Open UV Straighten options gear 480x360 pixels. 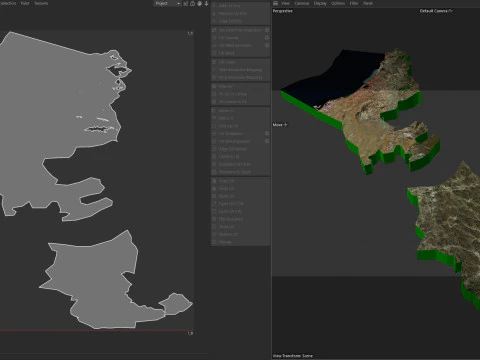click(267, 134)
